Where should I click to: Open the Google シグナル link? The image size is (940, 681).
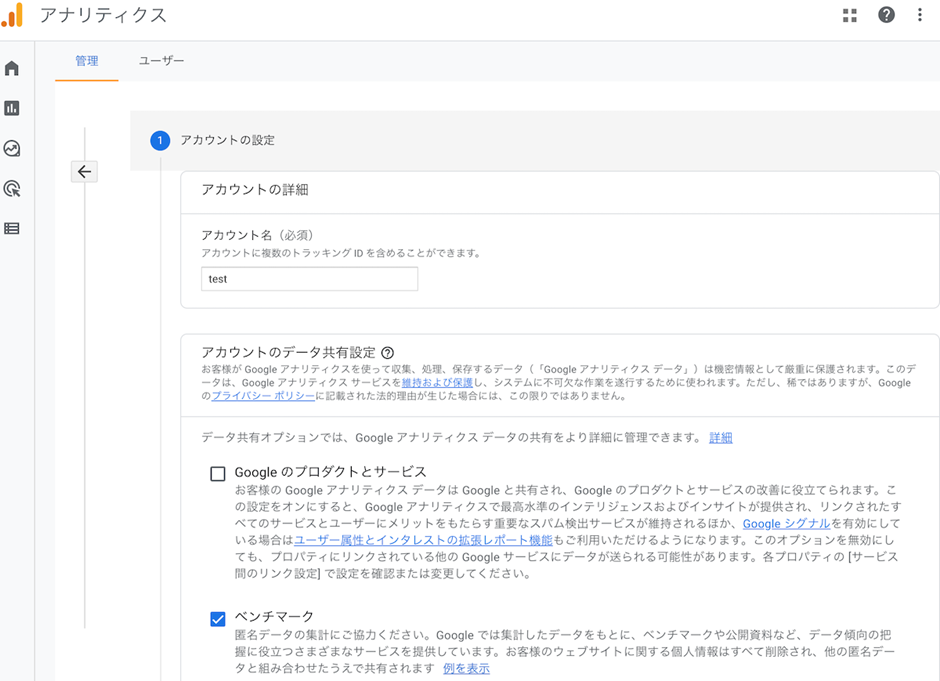(x=787, y=523)
